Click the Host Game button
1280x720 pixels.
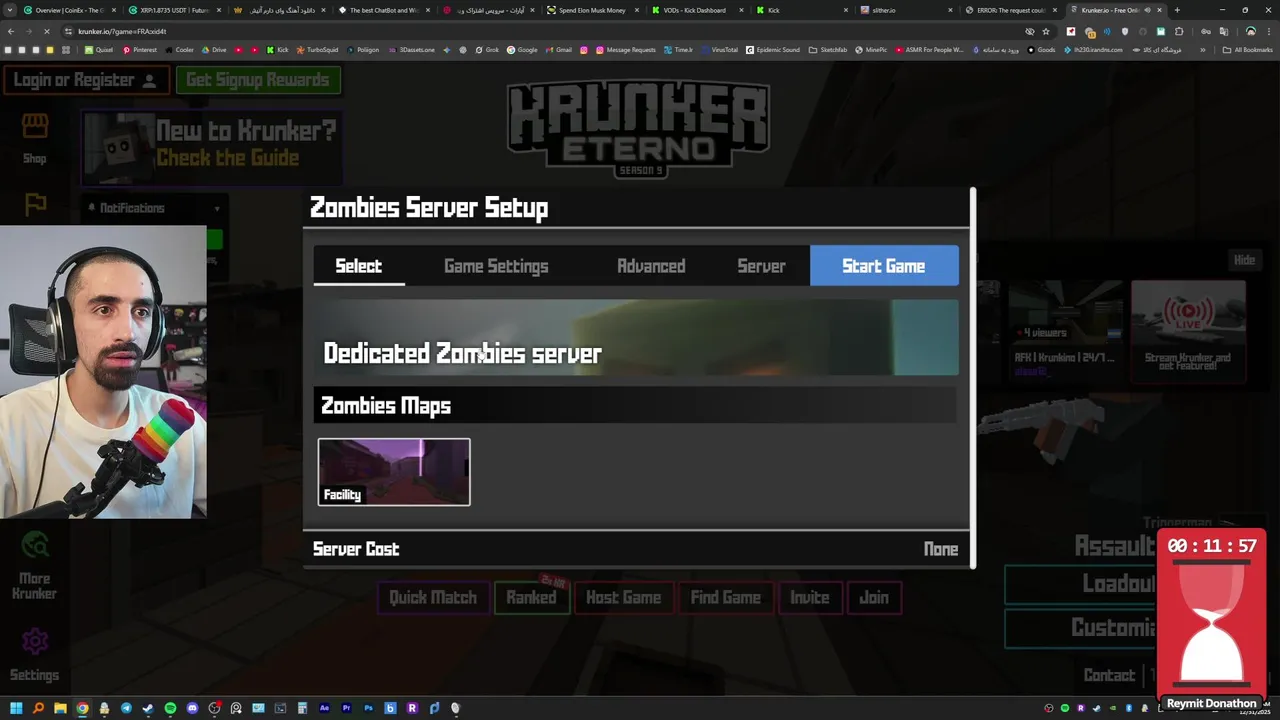pyautogui.click(x=623, y=597)
